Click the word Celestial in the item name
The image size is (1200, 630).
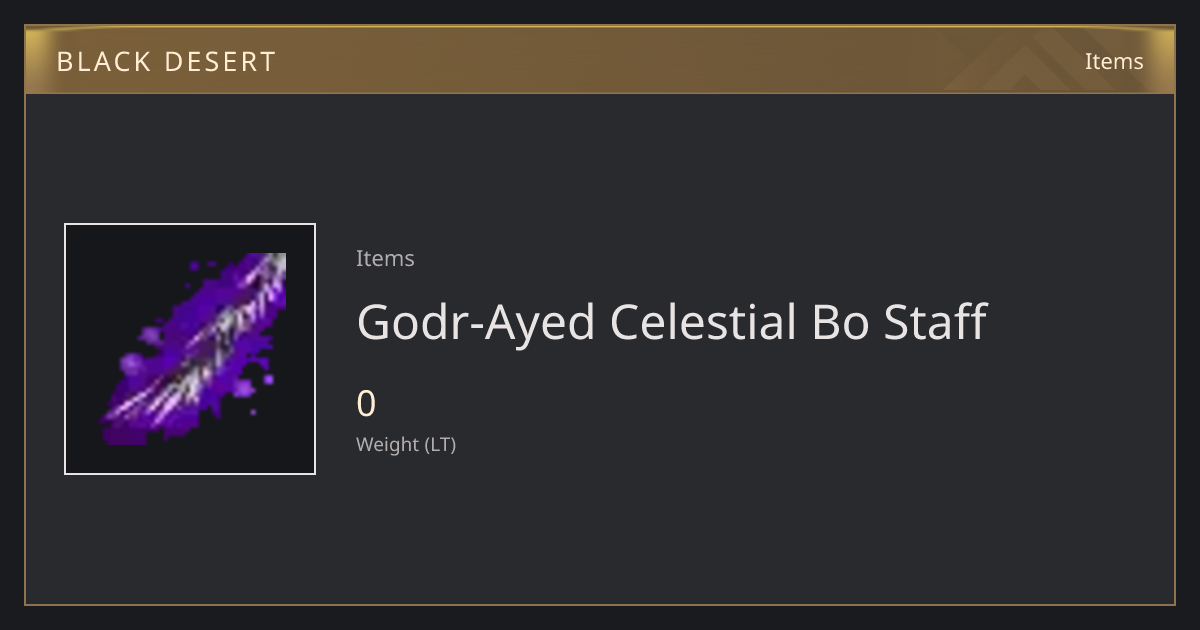[x=703, y=322]
